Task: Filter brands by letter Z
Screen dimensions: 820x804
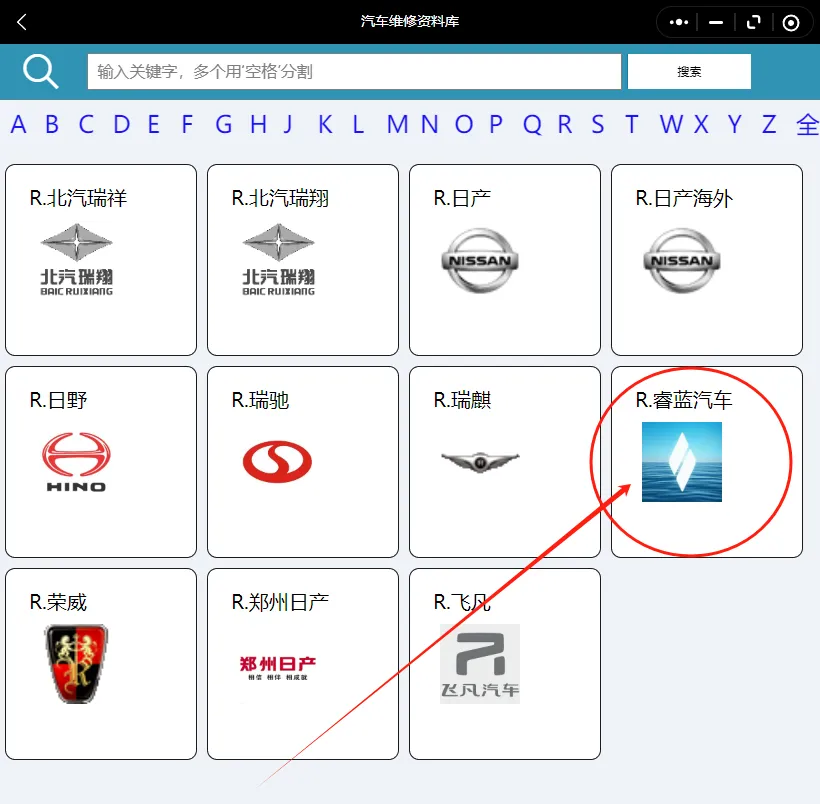Action: point(769,124)
